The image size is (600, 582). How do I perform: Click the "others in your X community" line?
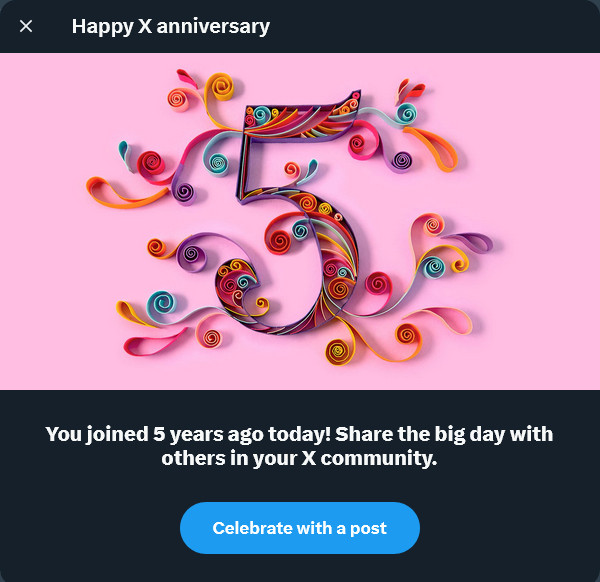(300, 460)
